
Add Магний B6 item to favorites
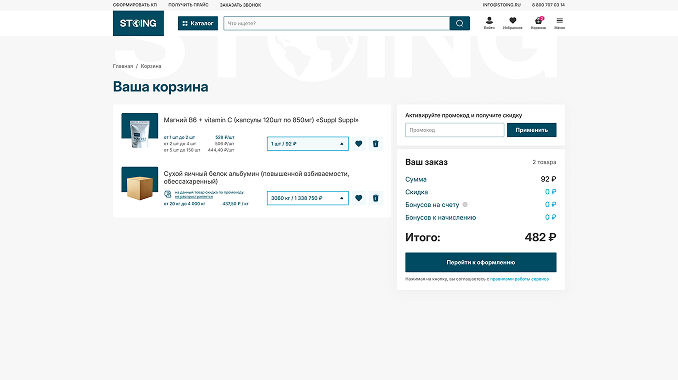click(x=358, y=144)
